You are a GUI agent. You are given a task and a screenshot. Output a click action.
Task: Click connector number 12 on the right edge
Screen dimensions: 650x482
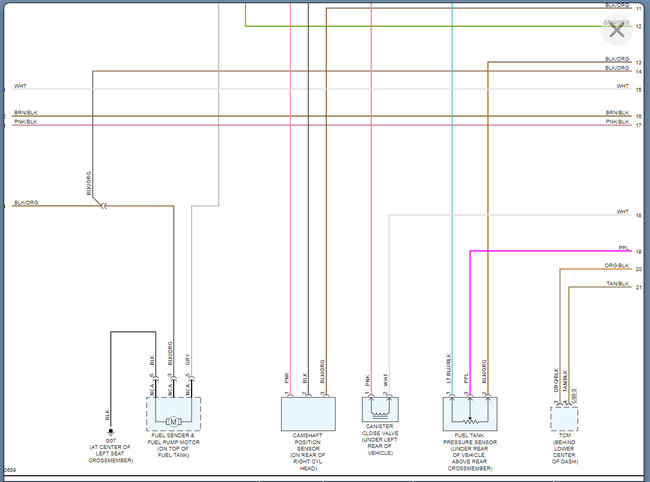click(x=638, y=26)
